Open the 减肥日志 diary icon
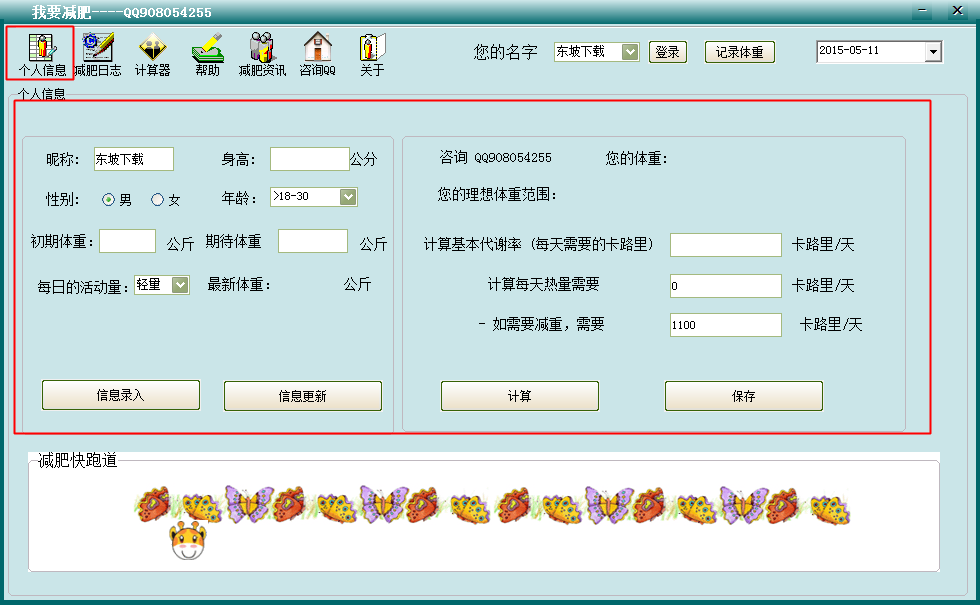This screenshot has height=605, width=980. (98, 54)
